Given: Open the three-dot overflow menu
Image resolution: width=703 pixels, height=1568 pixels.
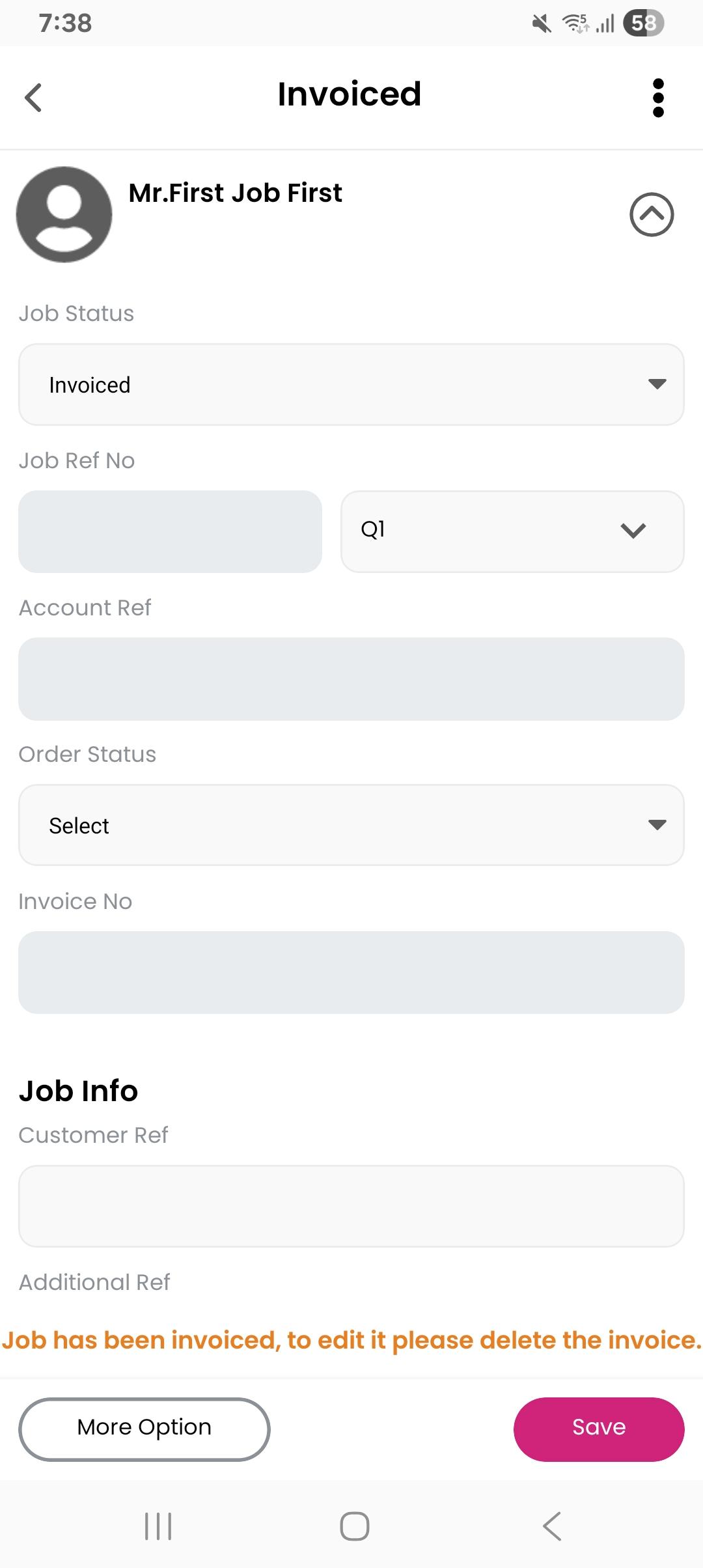Looking at the screenshot, I should [657, 98].
